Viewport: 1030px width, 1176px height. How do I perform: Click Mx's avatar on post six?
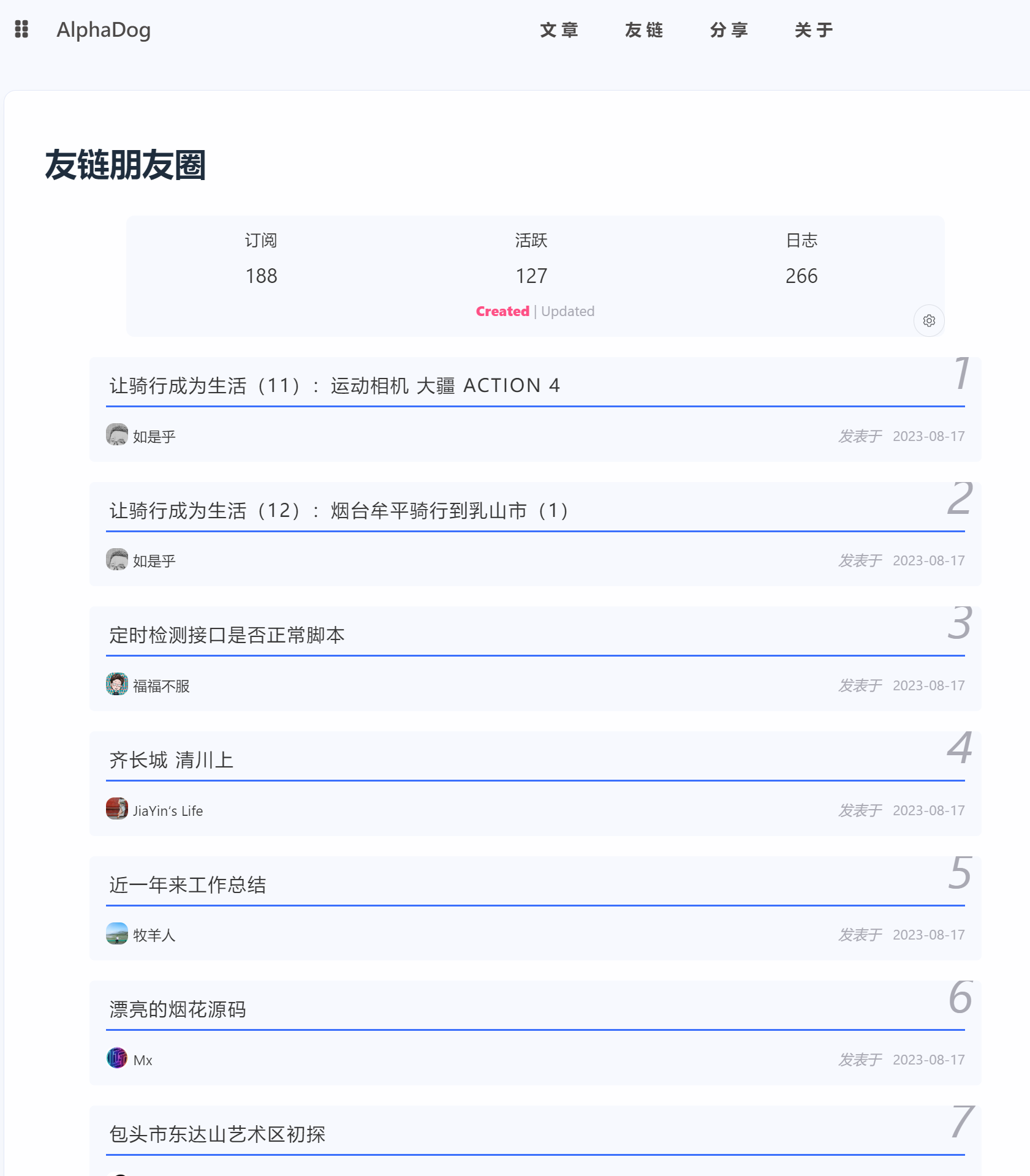[116, 1059]
